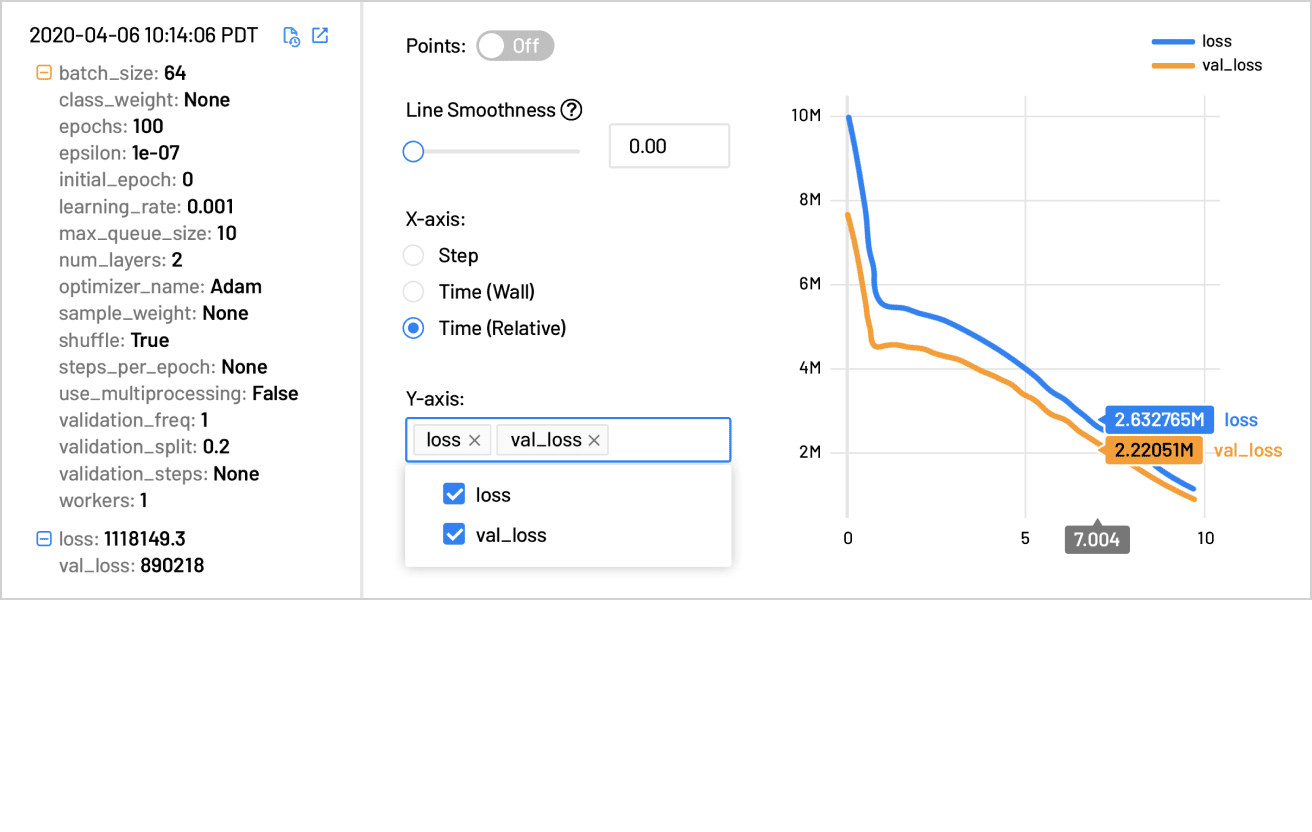Select Time (Wall) for X-axis
This screenshot has height=832, width=1312.
(x=413, y=292)
